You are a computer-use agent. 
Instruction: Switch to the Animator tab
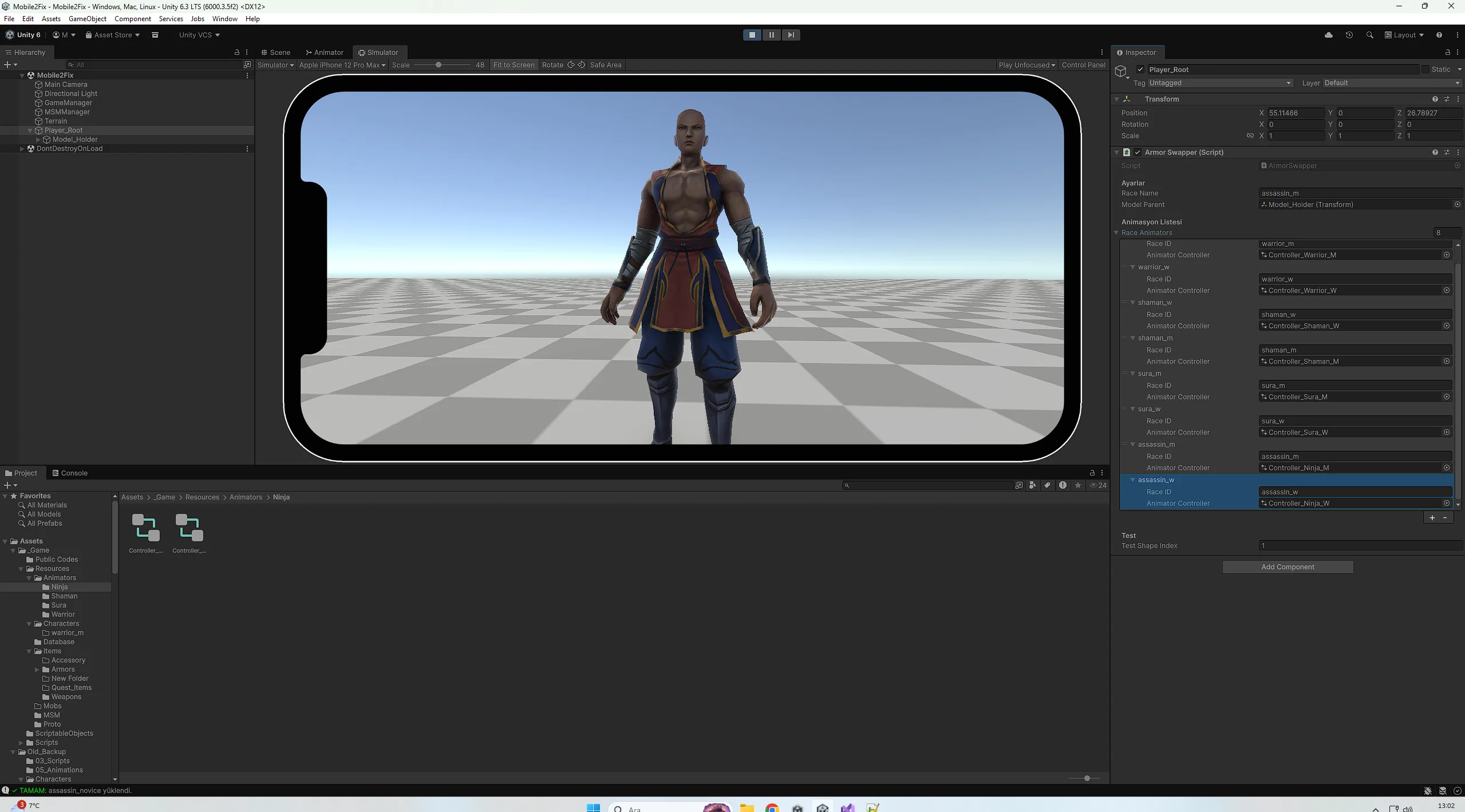324,52
